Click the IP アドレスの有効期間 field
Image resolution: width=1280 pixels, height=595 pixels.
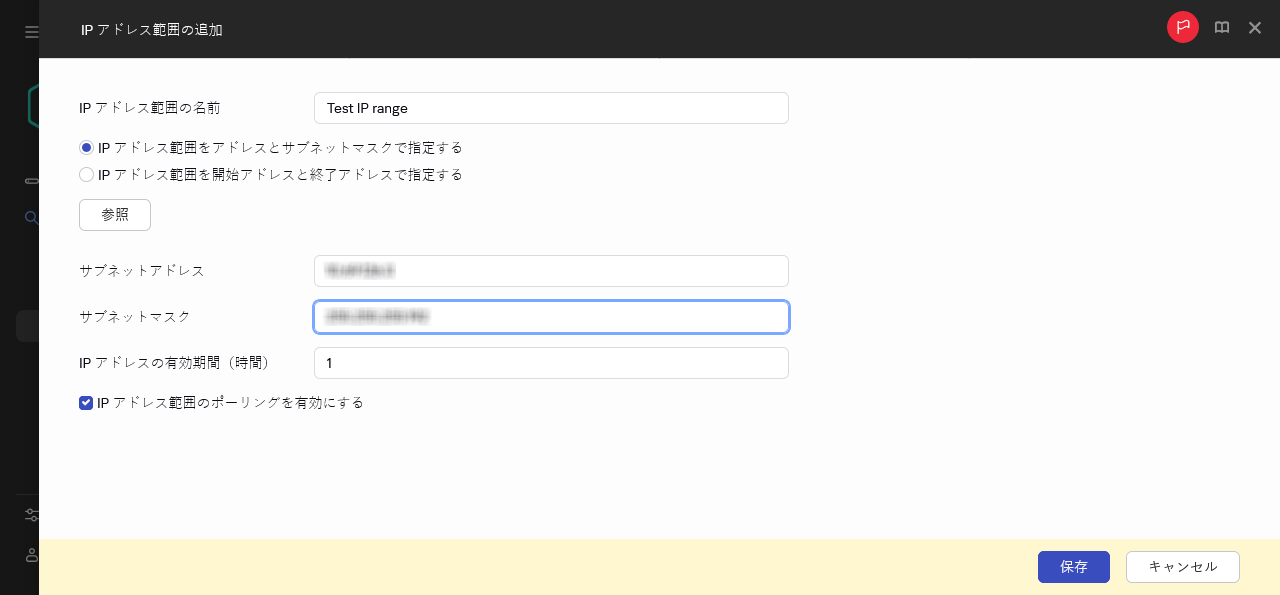pyautogui.click(x=551, y=363)
